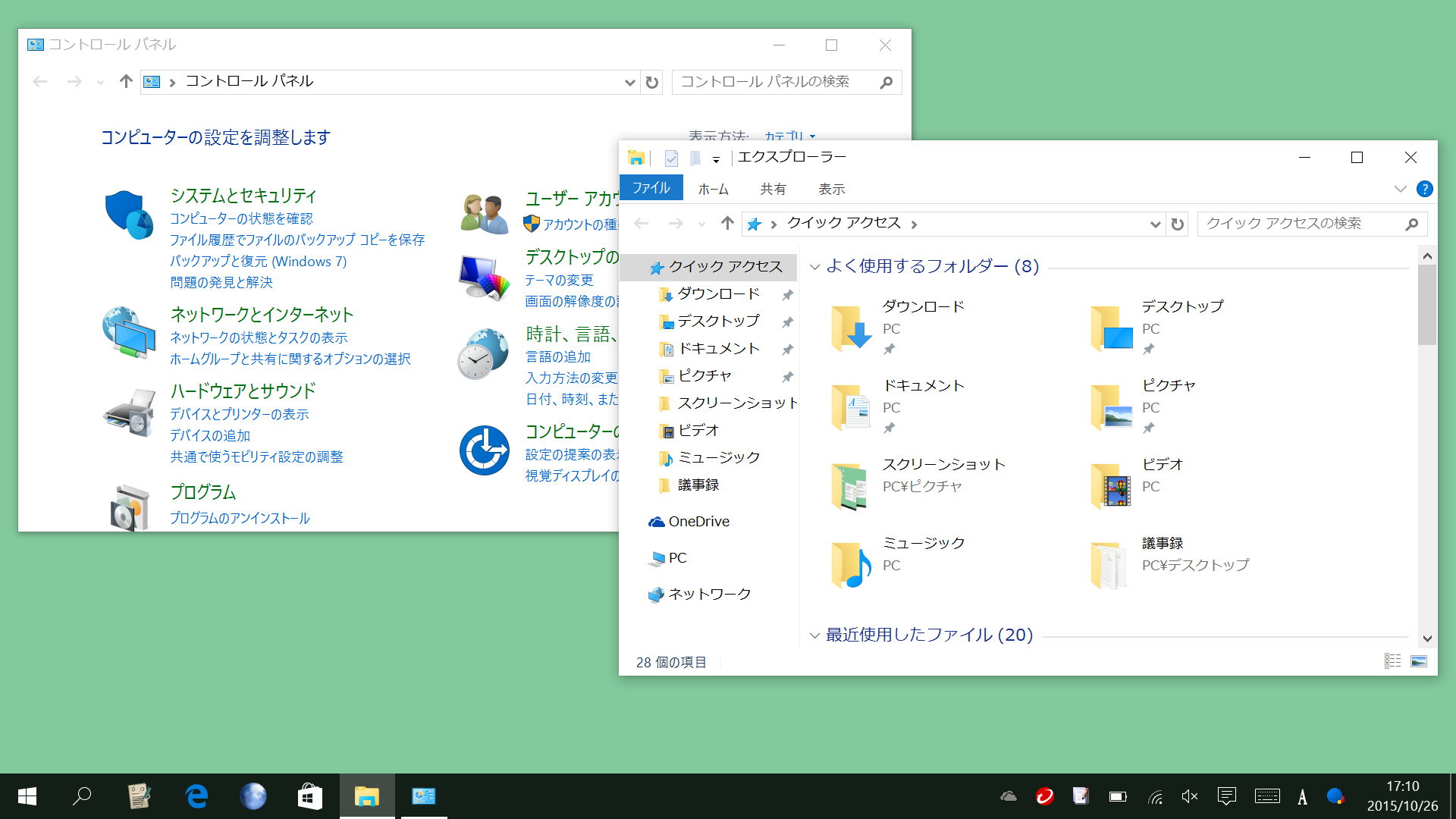This screenshot has width=1456, height=819.
Task: Open the System and Security shield icon
Action: tap(128, 215)
